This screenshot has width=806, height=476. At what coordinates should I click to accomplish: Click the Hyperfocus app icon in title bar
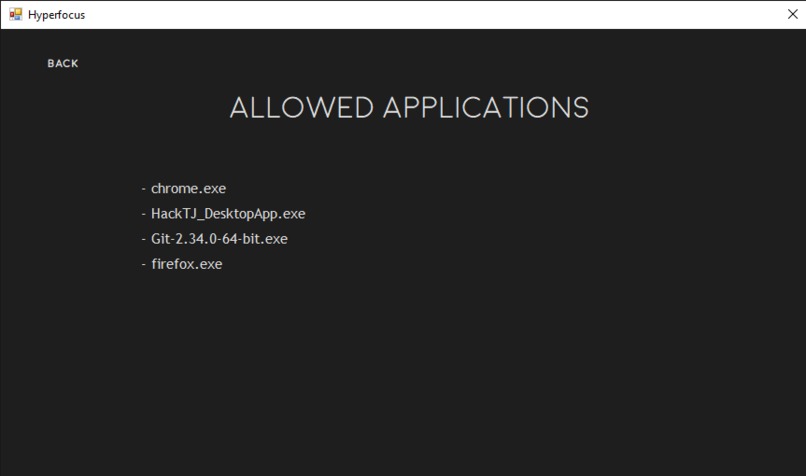click(x=15, y=14)
